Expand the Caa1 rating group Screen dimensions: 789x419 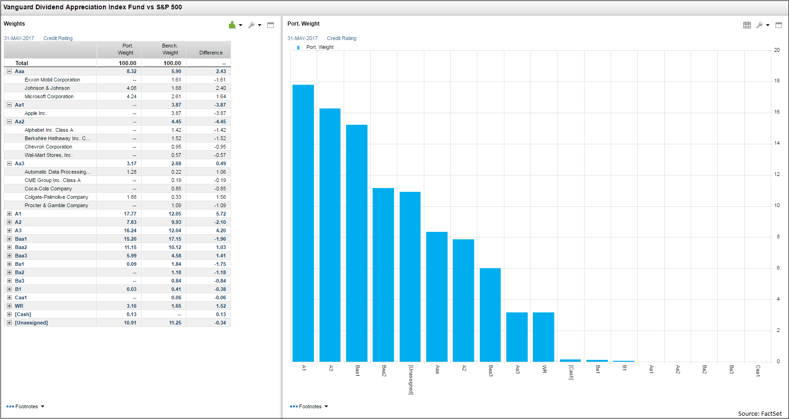[9, 297]
